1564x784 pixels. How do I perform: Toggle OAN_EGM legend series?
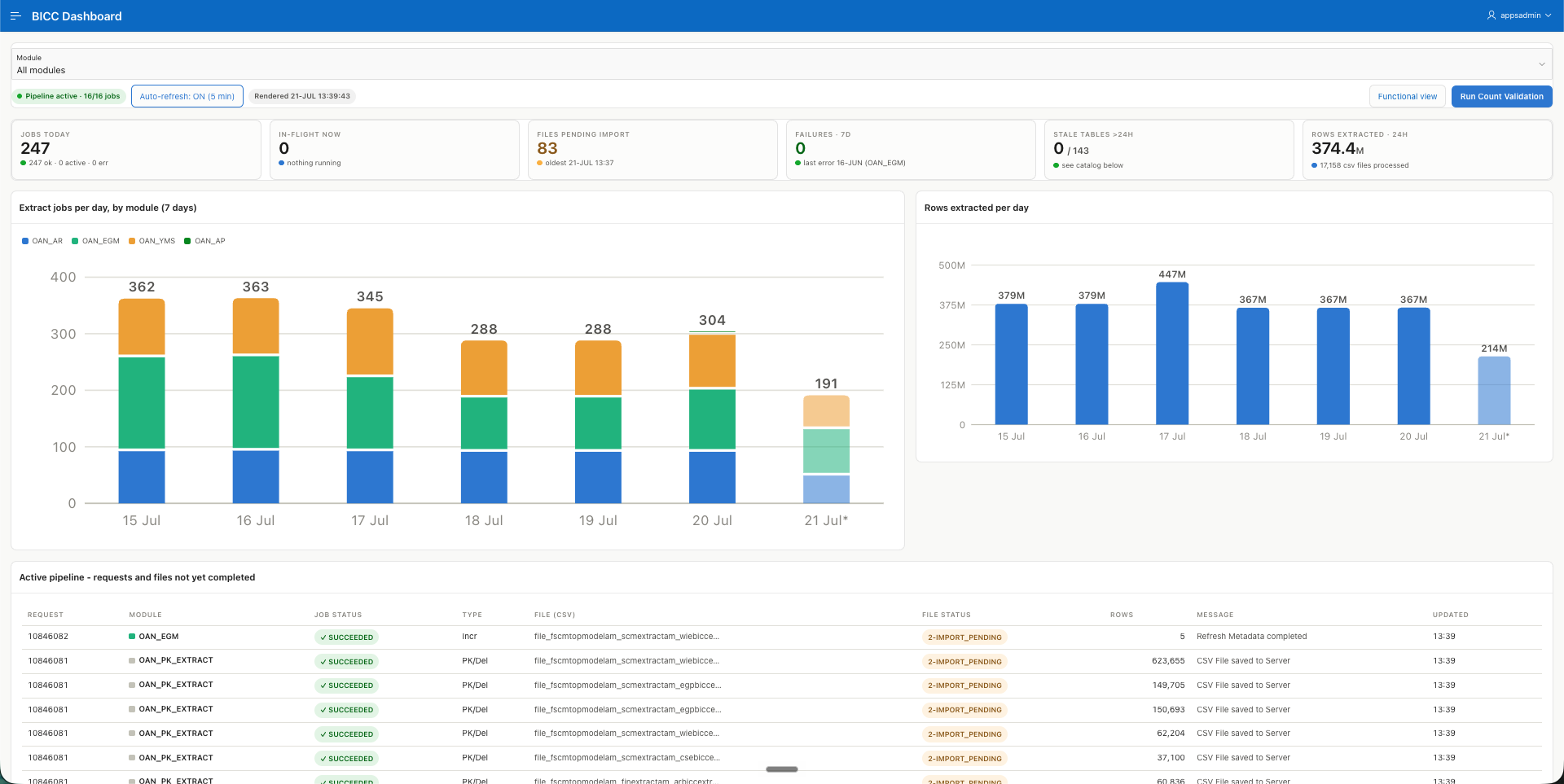[x=95, y=241]
